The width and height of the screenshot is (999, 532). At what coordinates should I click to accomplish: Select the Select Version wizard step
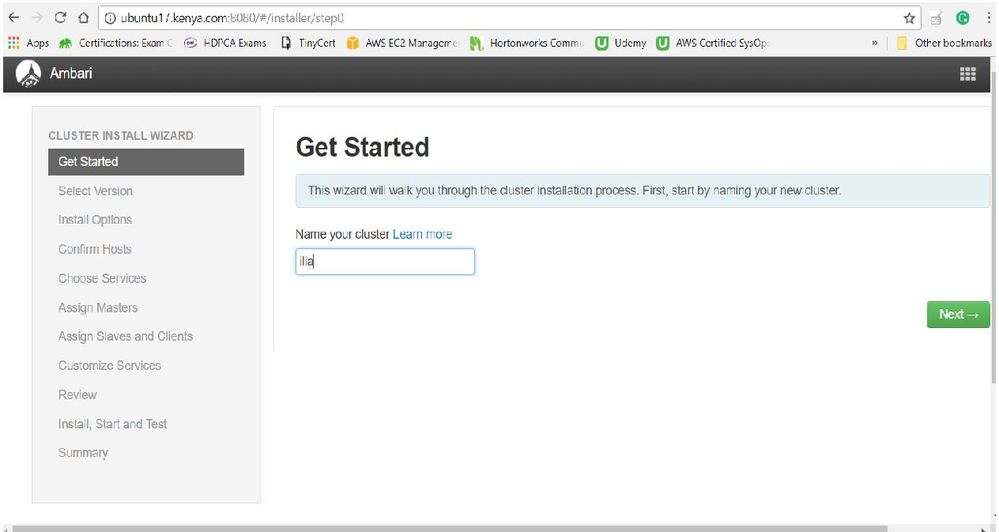(96, 191)
